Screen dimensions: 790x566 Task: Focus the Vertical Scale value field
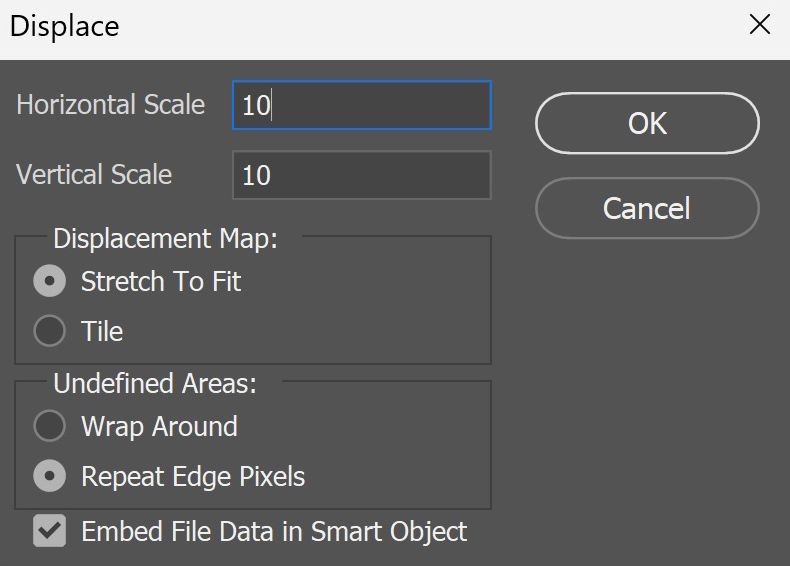coord(362,175)
